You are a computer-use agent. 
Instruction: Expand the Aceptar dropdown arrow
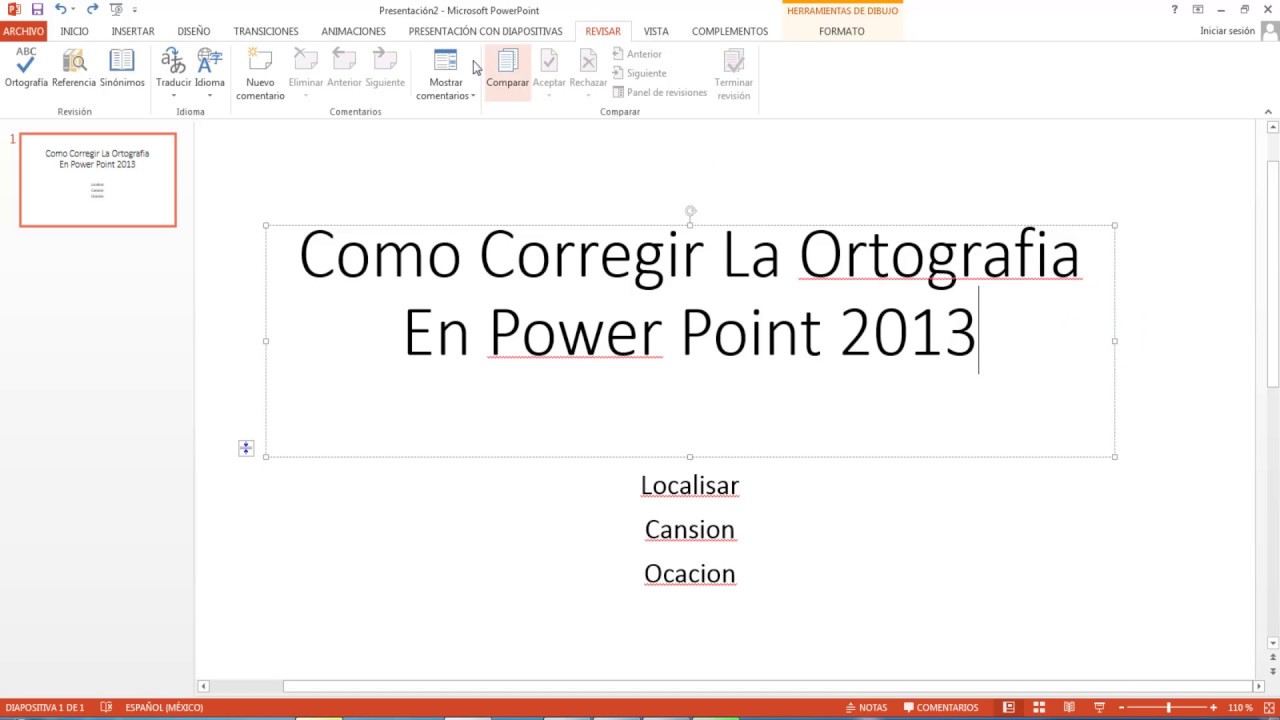(x=549, y=96)
